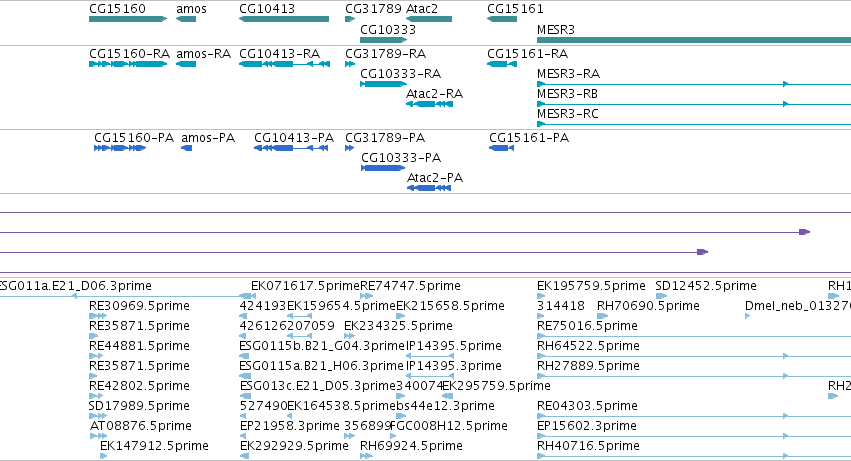Click the CG10333-RA transcript glyph
This screenshot has height=461, width=851.
(383, 84)
